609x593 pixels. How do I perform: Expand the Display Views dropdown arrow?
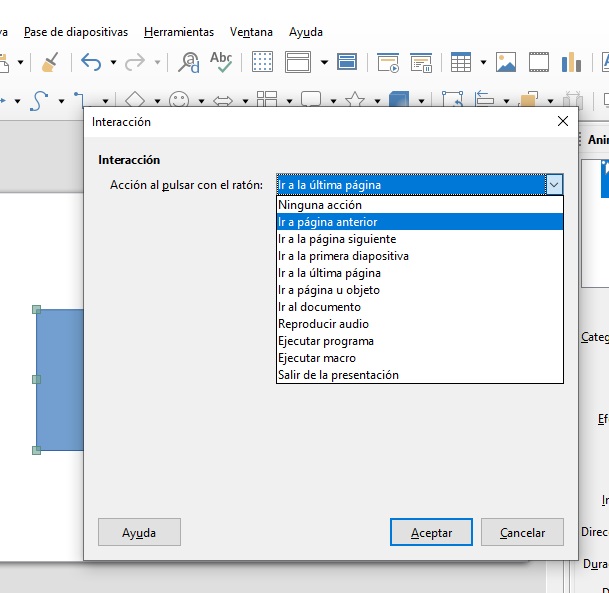(324, 62)
